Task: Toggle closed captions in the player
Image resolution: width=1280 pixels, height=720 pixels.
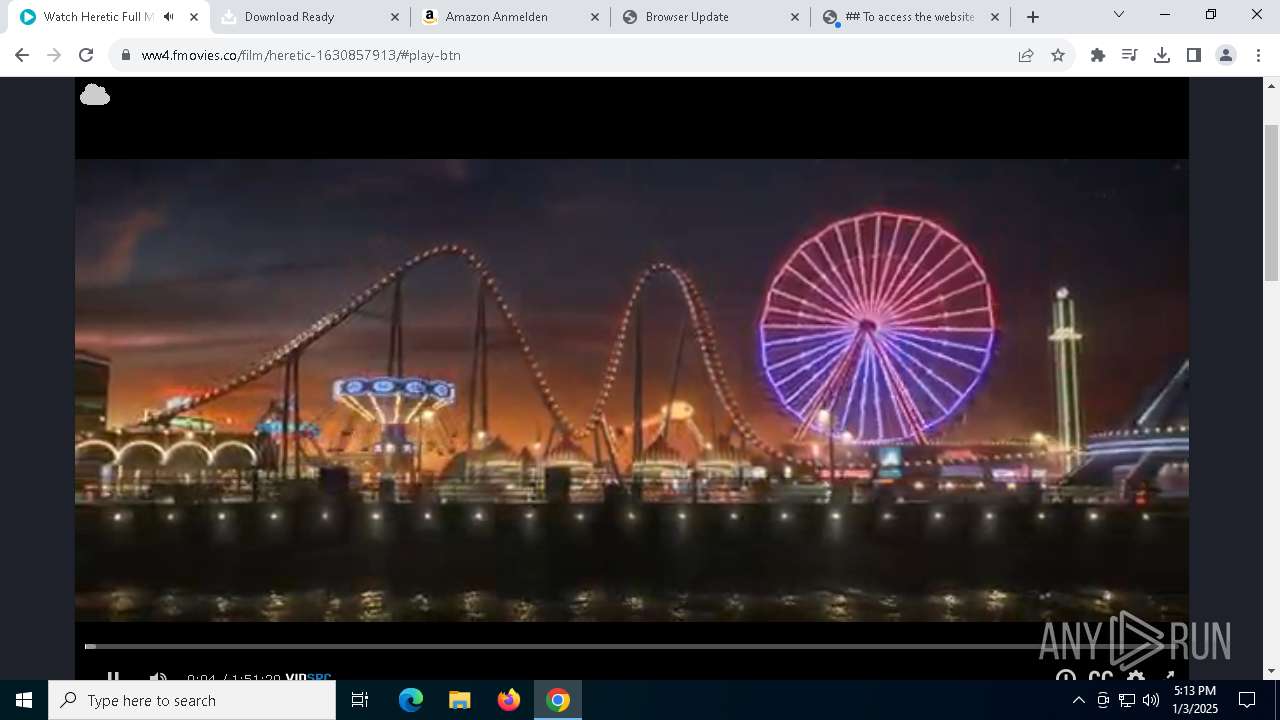Action: [x=1101, y=675]
